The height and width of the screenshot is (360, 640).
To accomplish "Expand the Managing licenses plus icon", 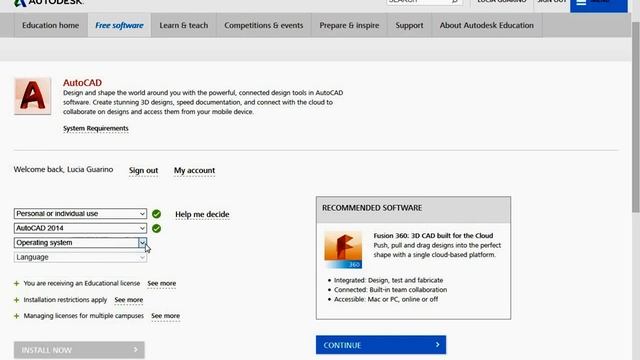I will pyautogui.click(x=16, y=316).
